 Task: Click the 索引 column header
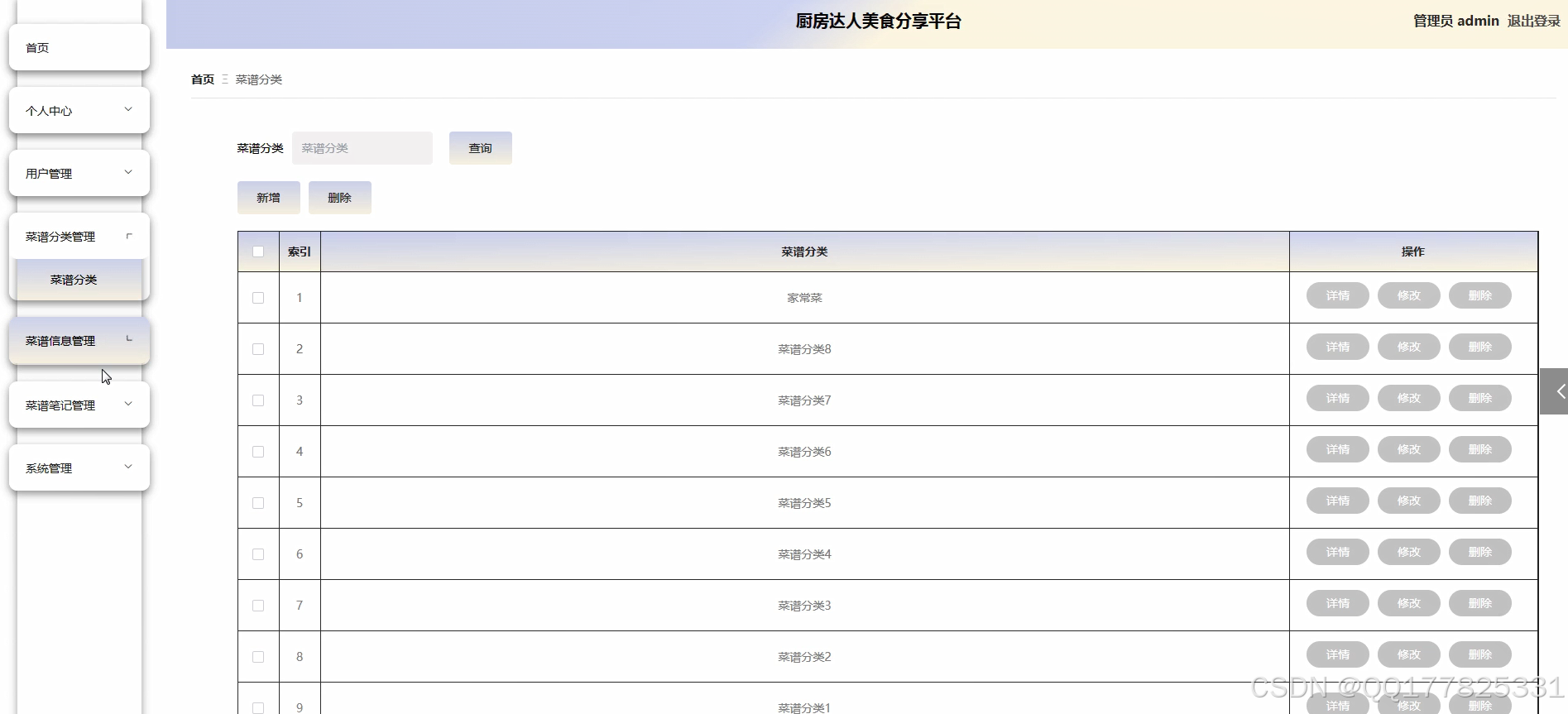tap(300, 252)
